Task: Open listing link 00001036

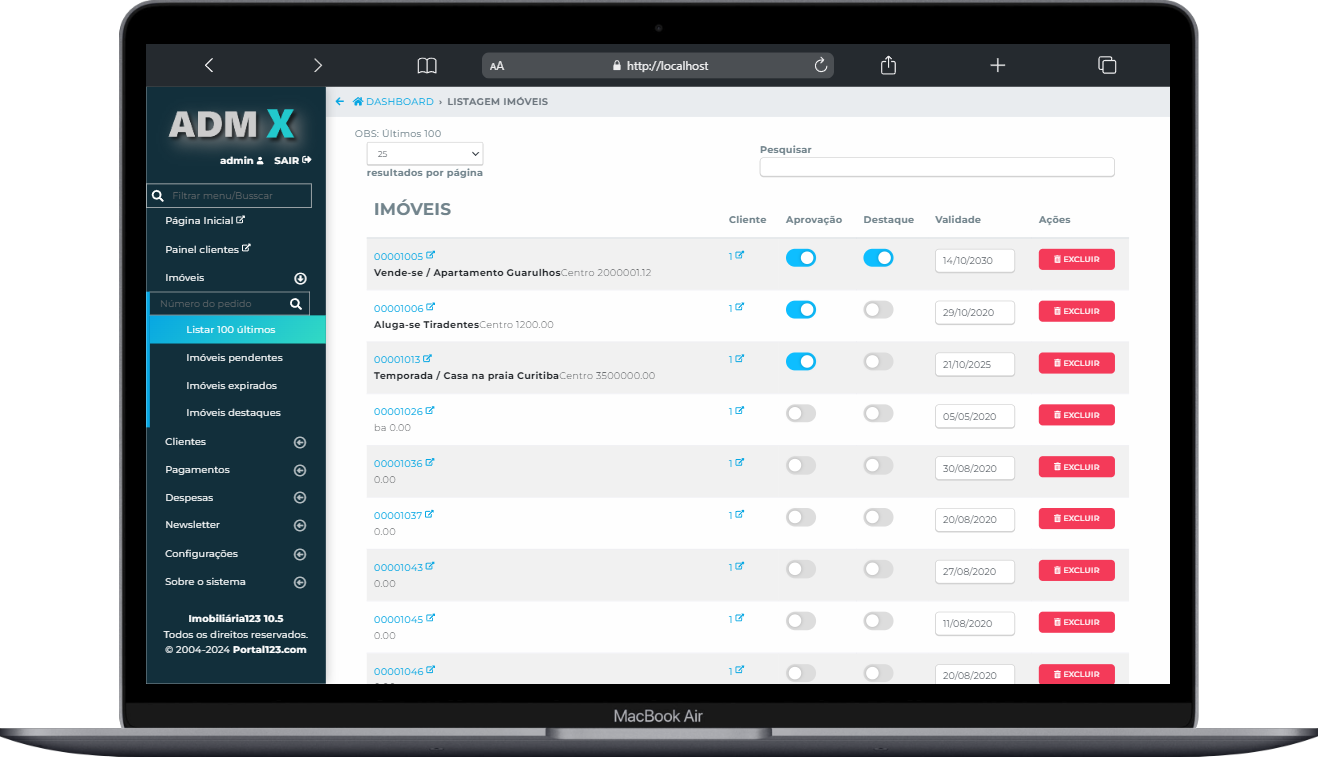Action: click(x=398, y=464)
